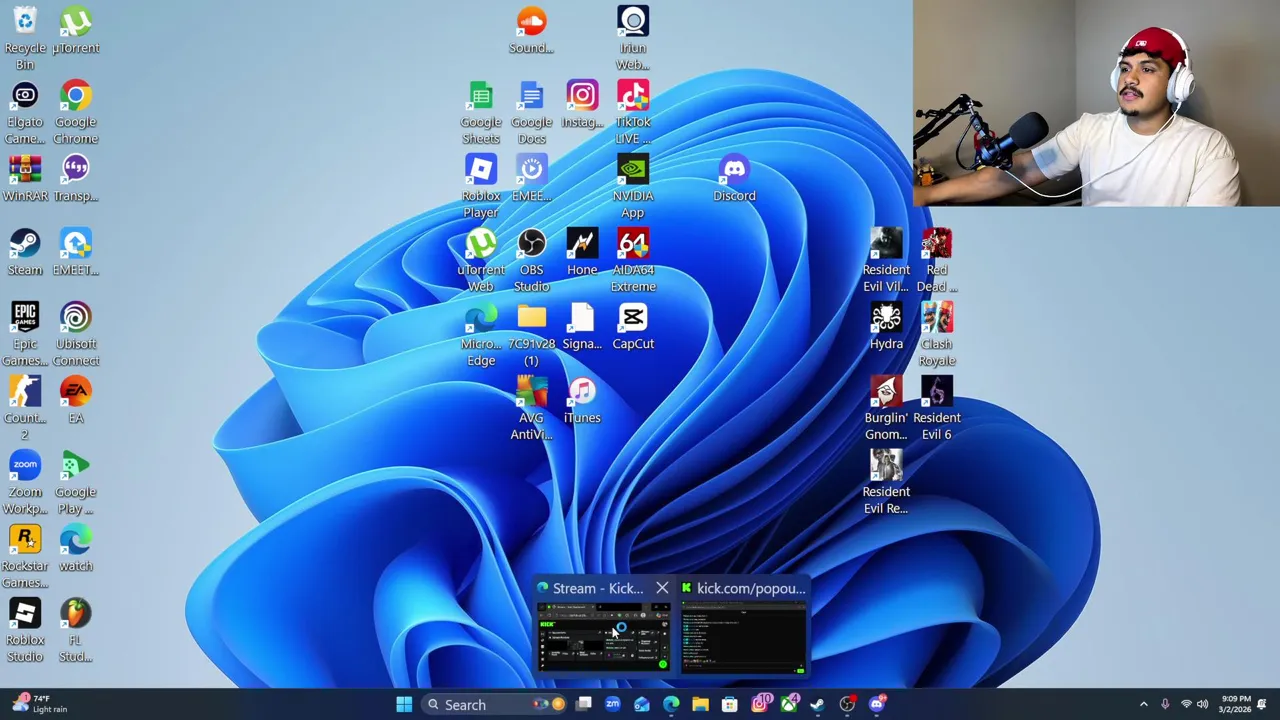The height and width of the screenshot is (720, 1280).
Task: Open the NVIDIA App desktop icon
Action: click(633, 186)
